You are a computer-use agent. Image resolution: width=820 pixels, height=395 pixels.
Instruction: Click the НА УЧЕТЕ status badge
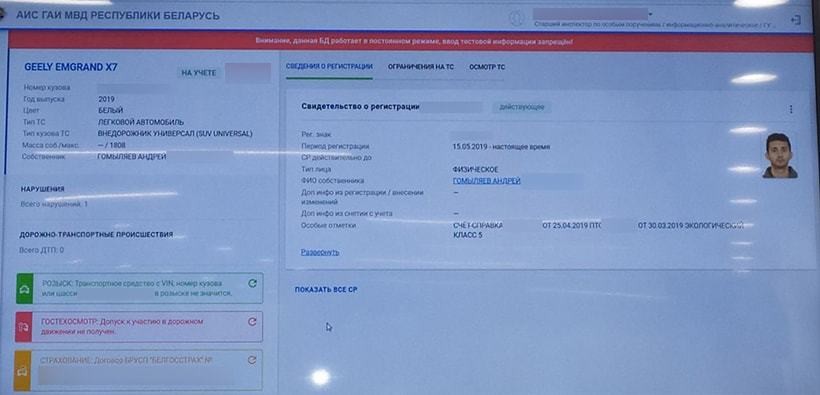click(x=199, y=73)
